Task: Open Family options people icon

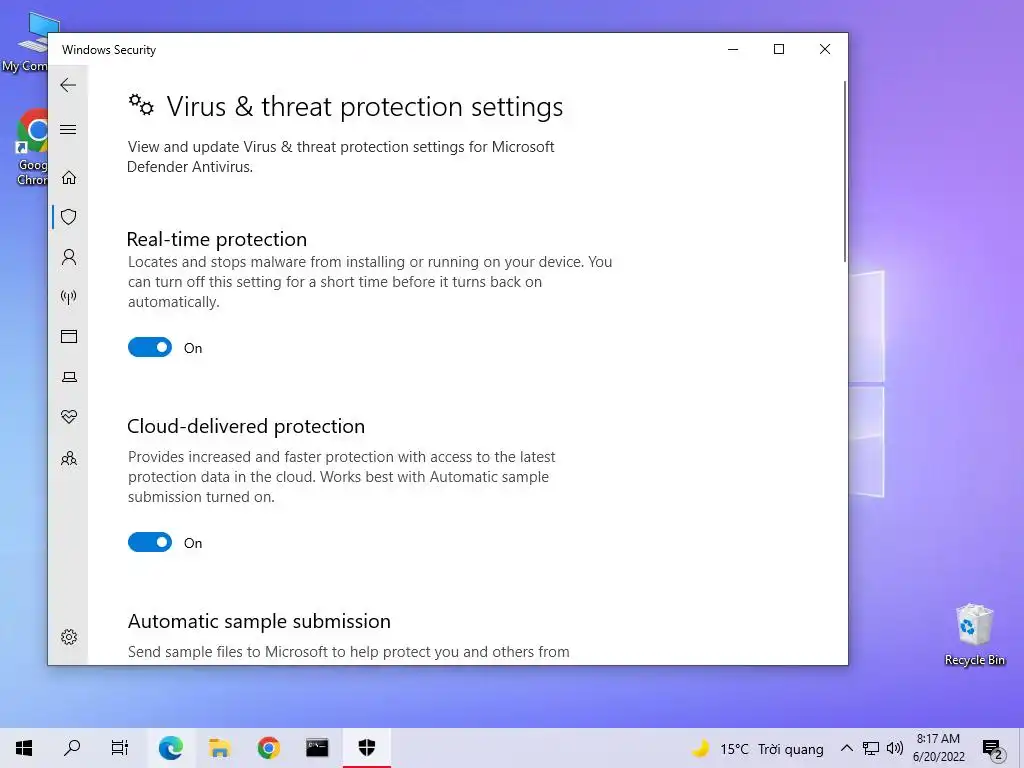Action: tap(69, 458)
